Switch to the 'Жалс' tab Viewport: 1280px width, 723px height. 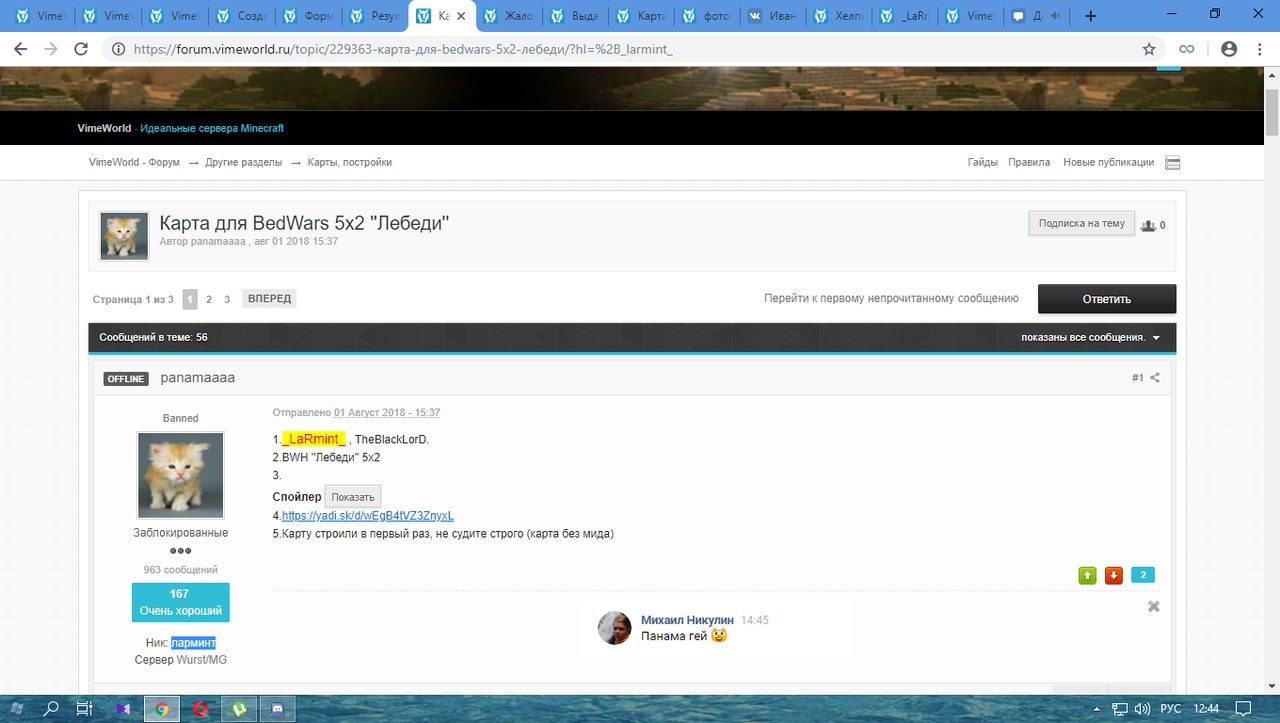click(x=507, y=16)
